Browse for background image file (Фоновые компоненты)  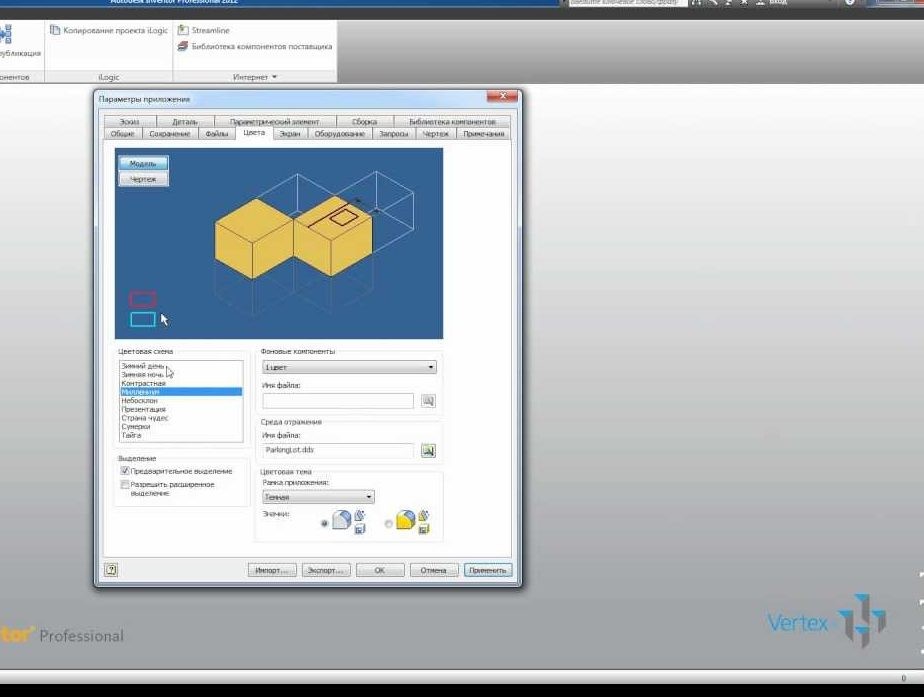(428, 401)
